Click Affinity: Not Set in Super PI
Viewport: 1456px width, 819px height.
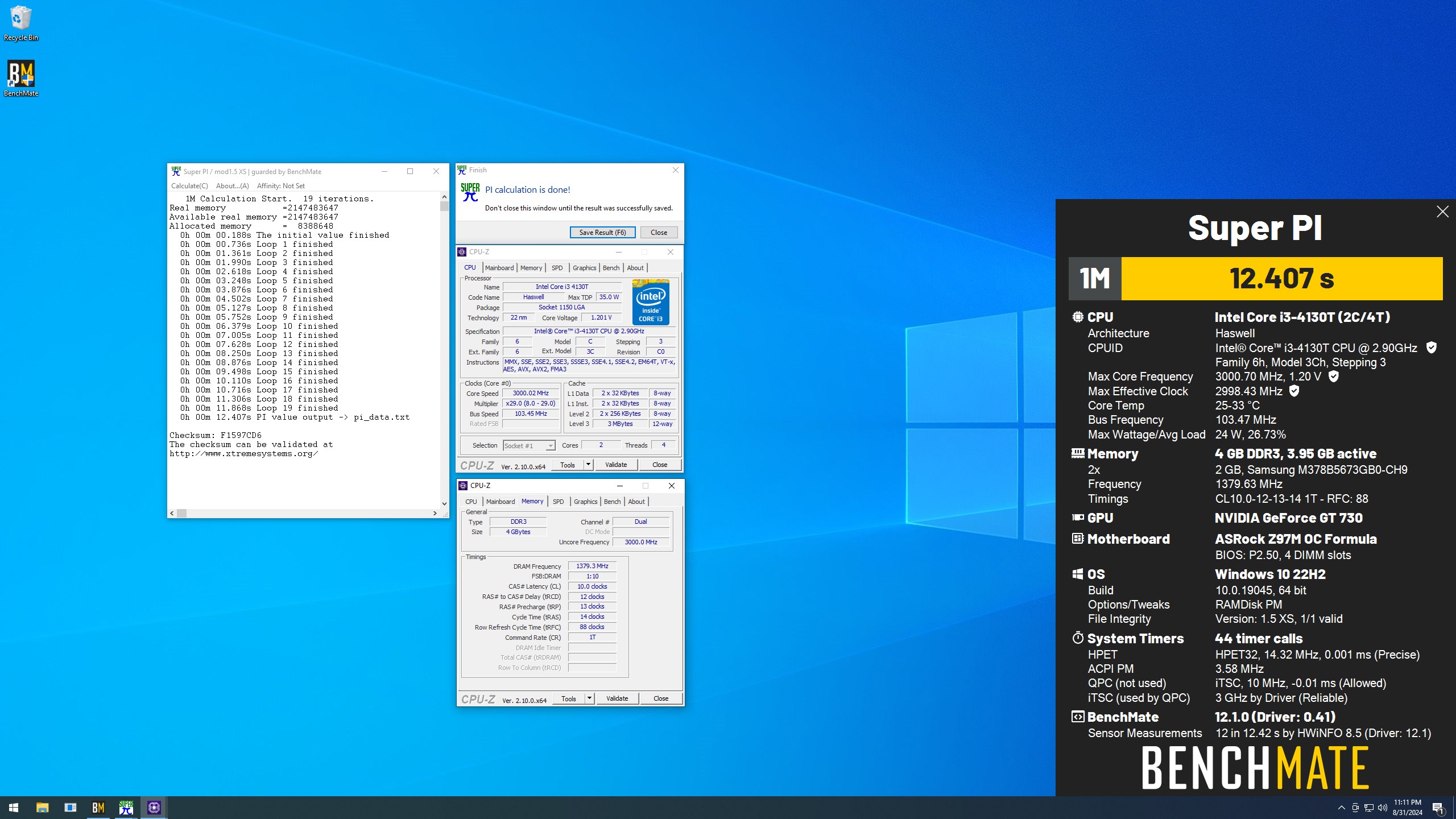(280, 186)
